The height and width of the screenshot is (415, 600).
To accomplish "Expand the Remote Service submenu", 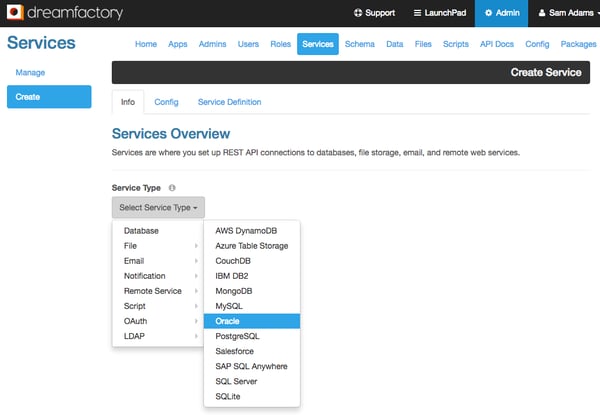I will 158,291.
